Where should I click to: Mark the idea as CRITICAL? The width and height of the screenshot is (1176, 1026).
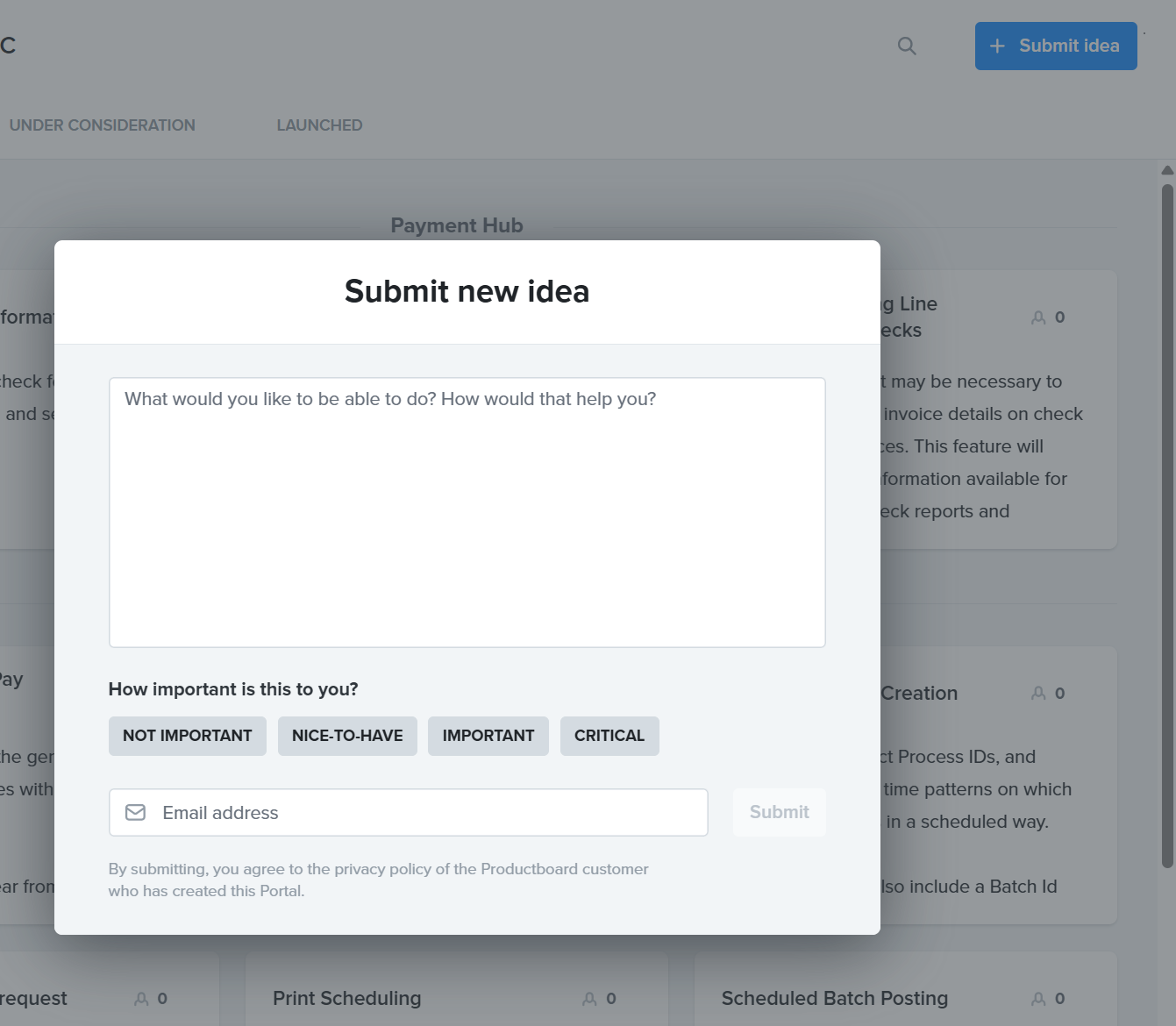[609, 736]
